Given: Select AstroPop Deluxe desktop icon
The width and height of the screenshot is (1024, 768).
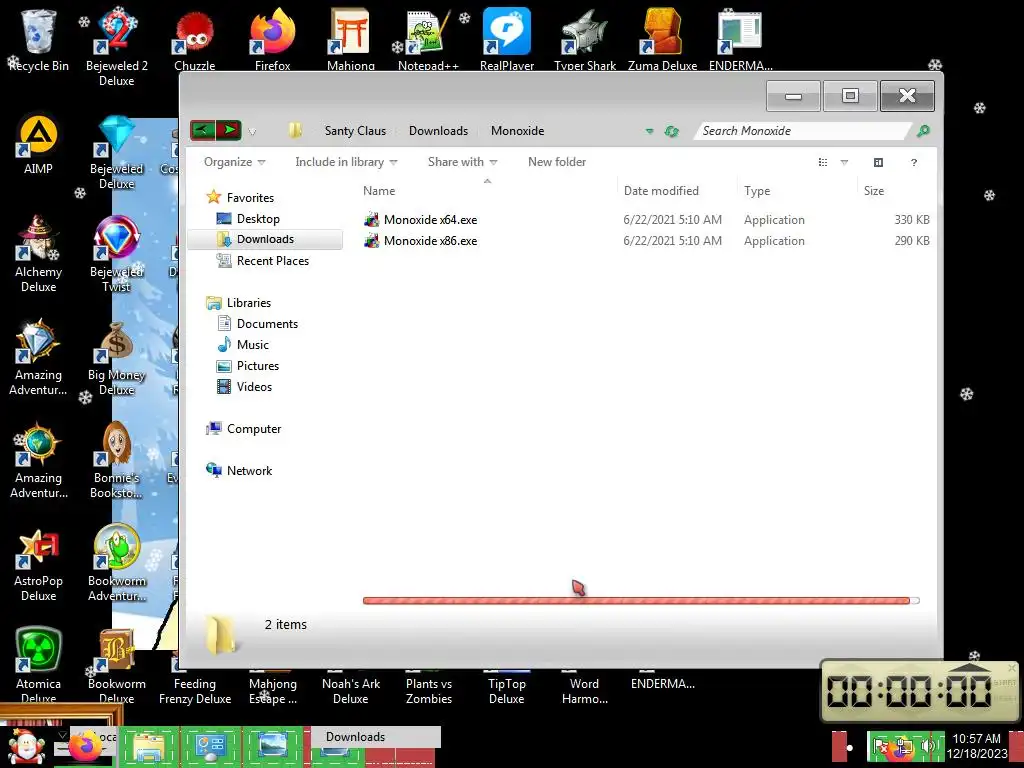Looking at the screenshot, I should (x=39, y=565).
